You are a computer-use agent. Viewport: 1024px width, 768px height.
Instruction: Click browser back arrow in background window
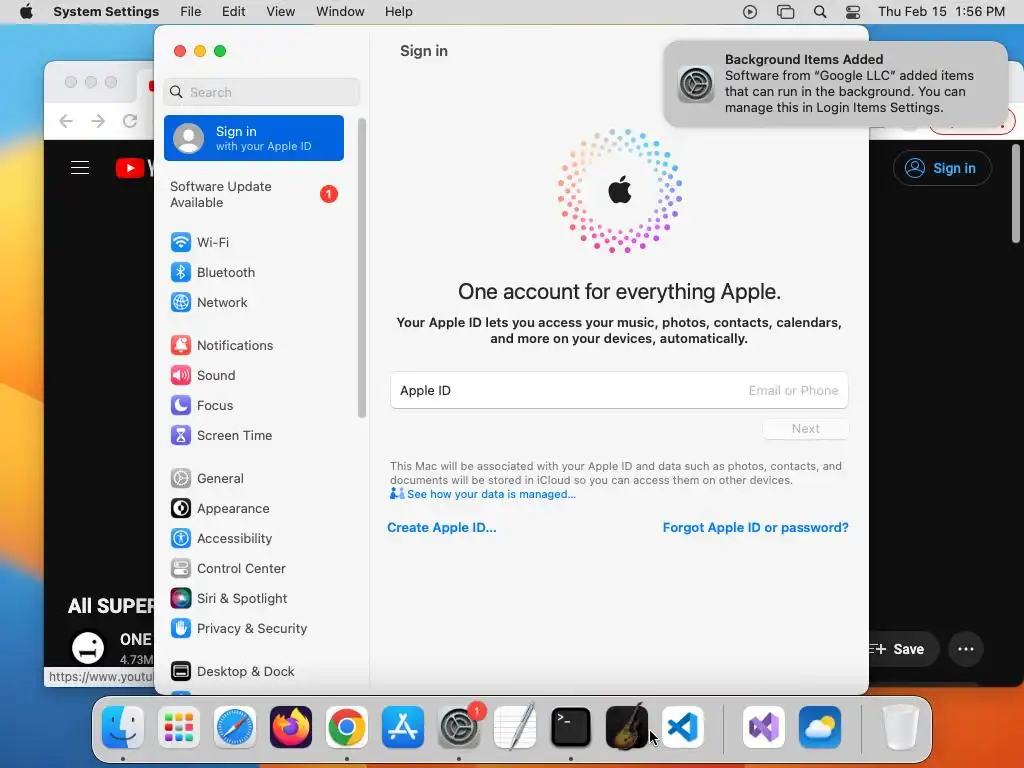click(x=66, y=121)
